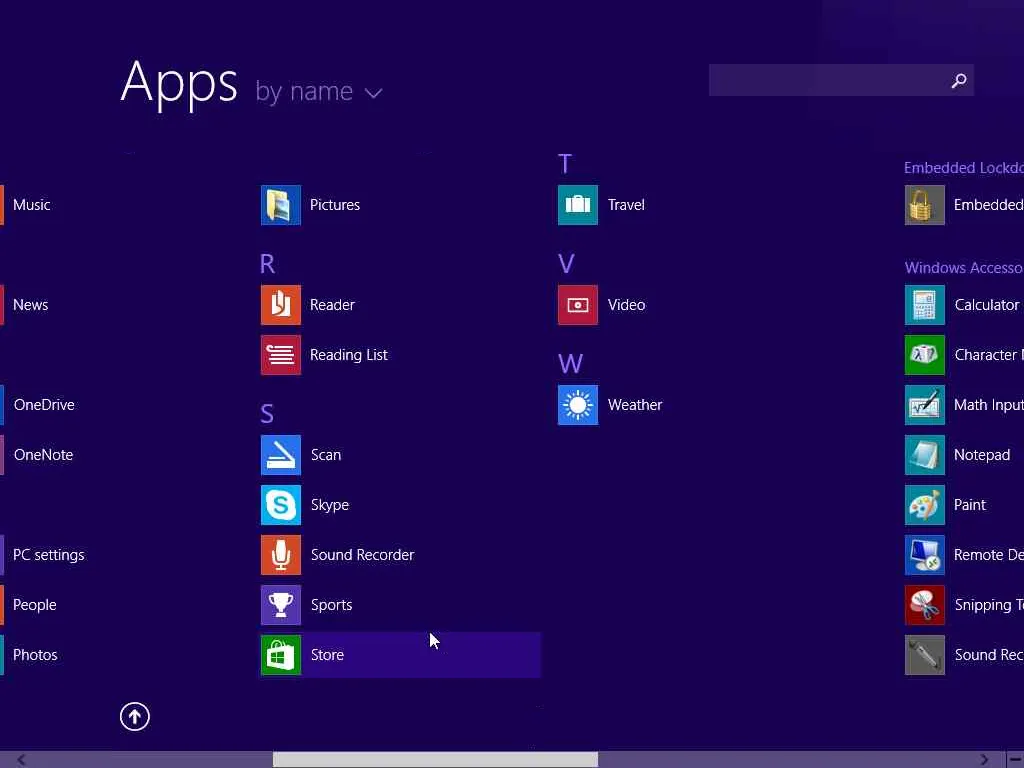The height and width of the screenshot is (768, 1024).
Task: Open the Music app label
Action: 31,205
